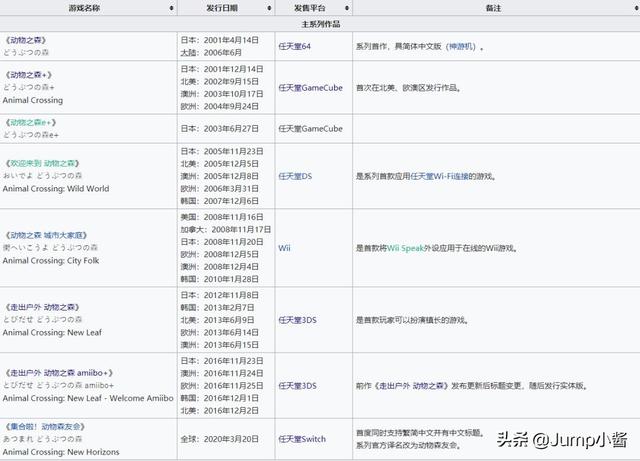Select the date 日本：2003年6月27日
640x461 pixels.
pyautogui.click(x=220, y=129)
